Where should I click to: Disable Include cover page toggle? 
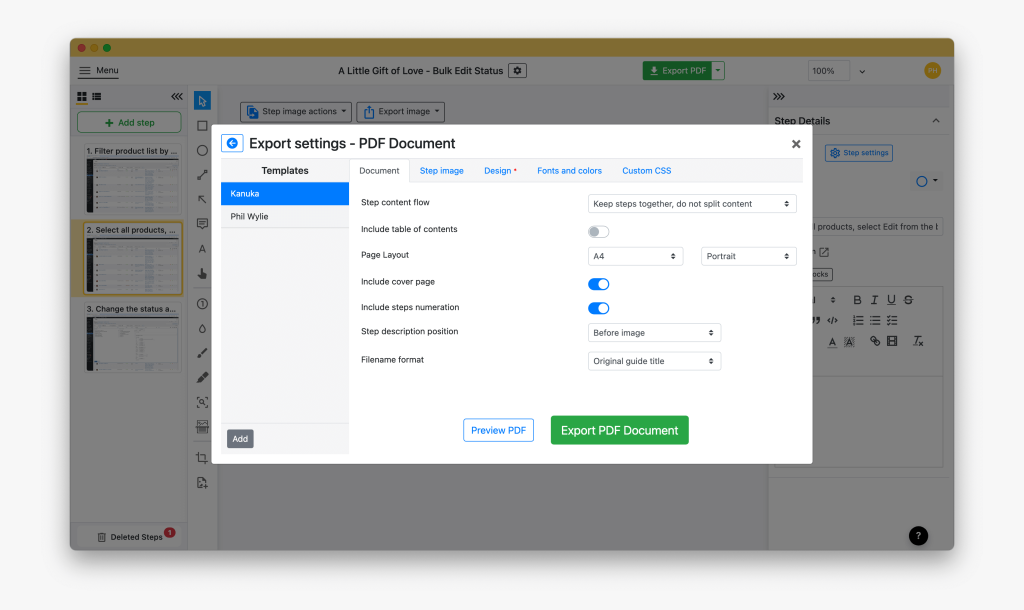pyautogui.click(x=598, y=284)
